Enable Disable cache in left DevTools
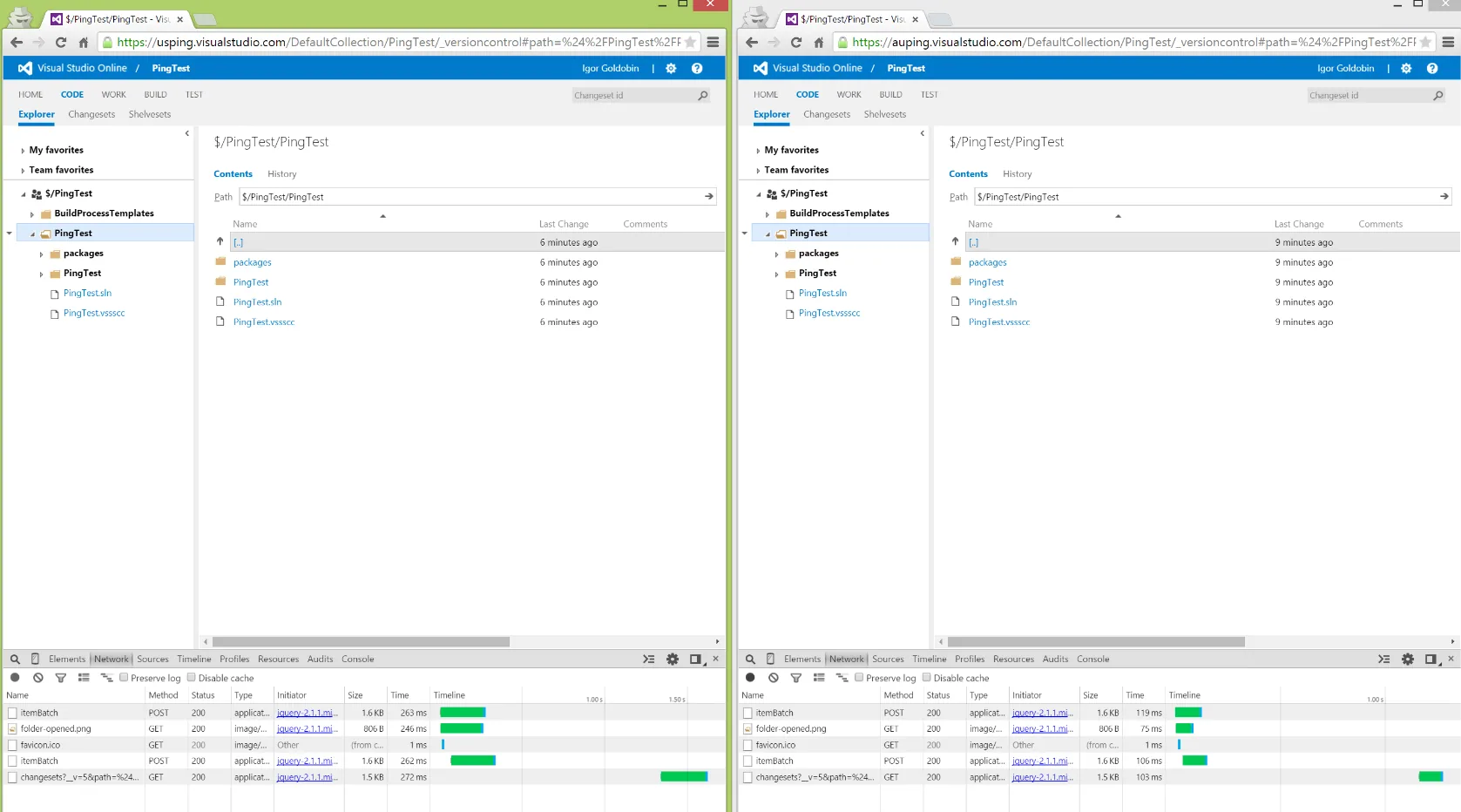This screenshot has width=1461, height=812. pos(192,677)
